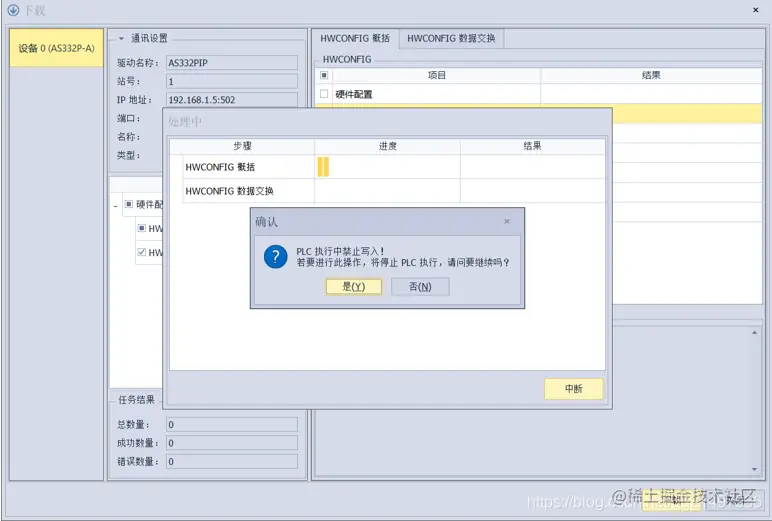The image size is (772, 521).
Task: Click the 下载 window title icon
Action: pyautogui.click(x=13, y=10)
